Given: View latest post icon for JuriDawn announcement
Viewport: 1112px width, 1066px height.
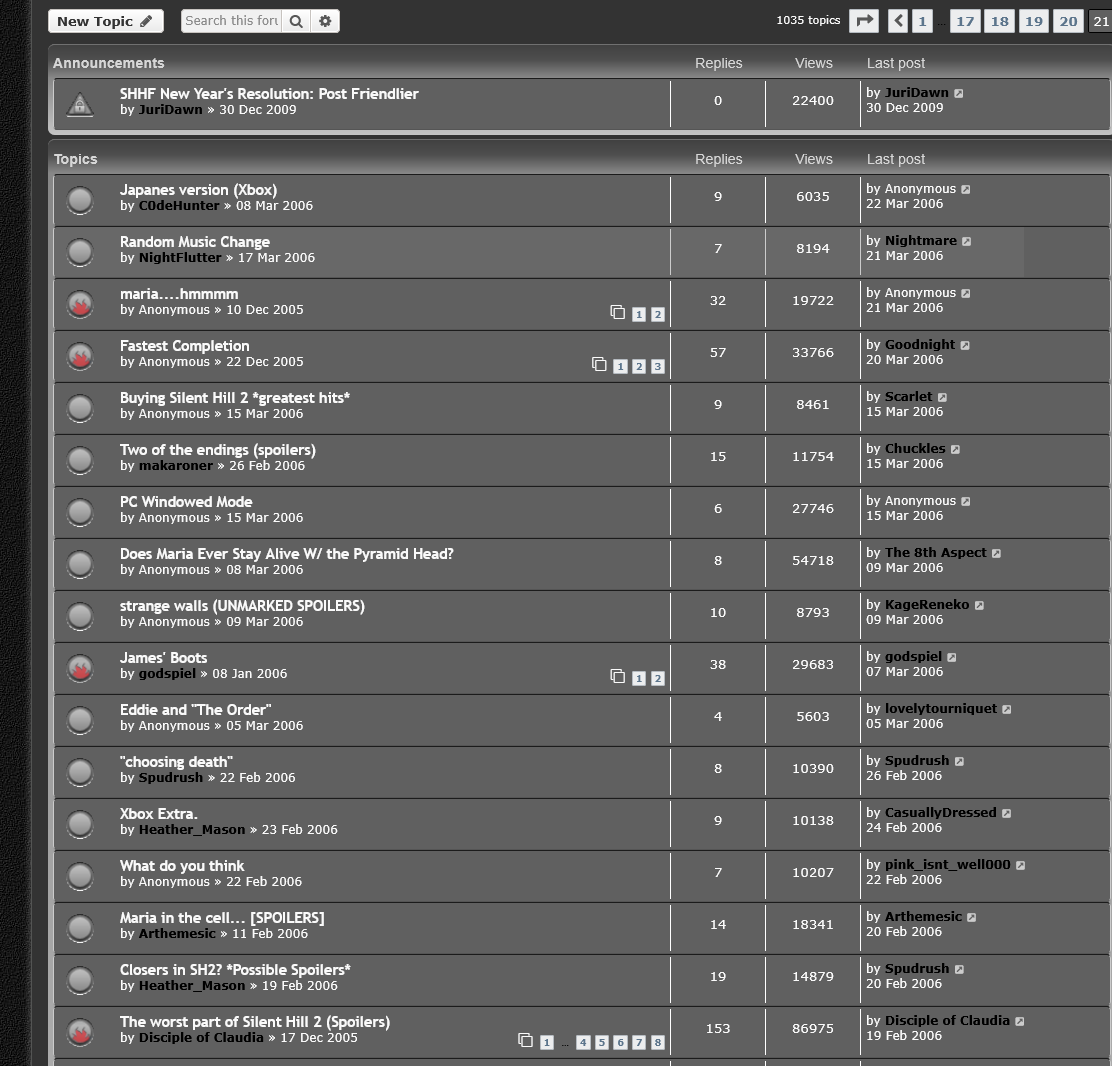Looking at the screenshot, I should click(x=959, y=93).
